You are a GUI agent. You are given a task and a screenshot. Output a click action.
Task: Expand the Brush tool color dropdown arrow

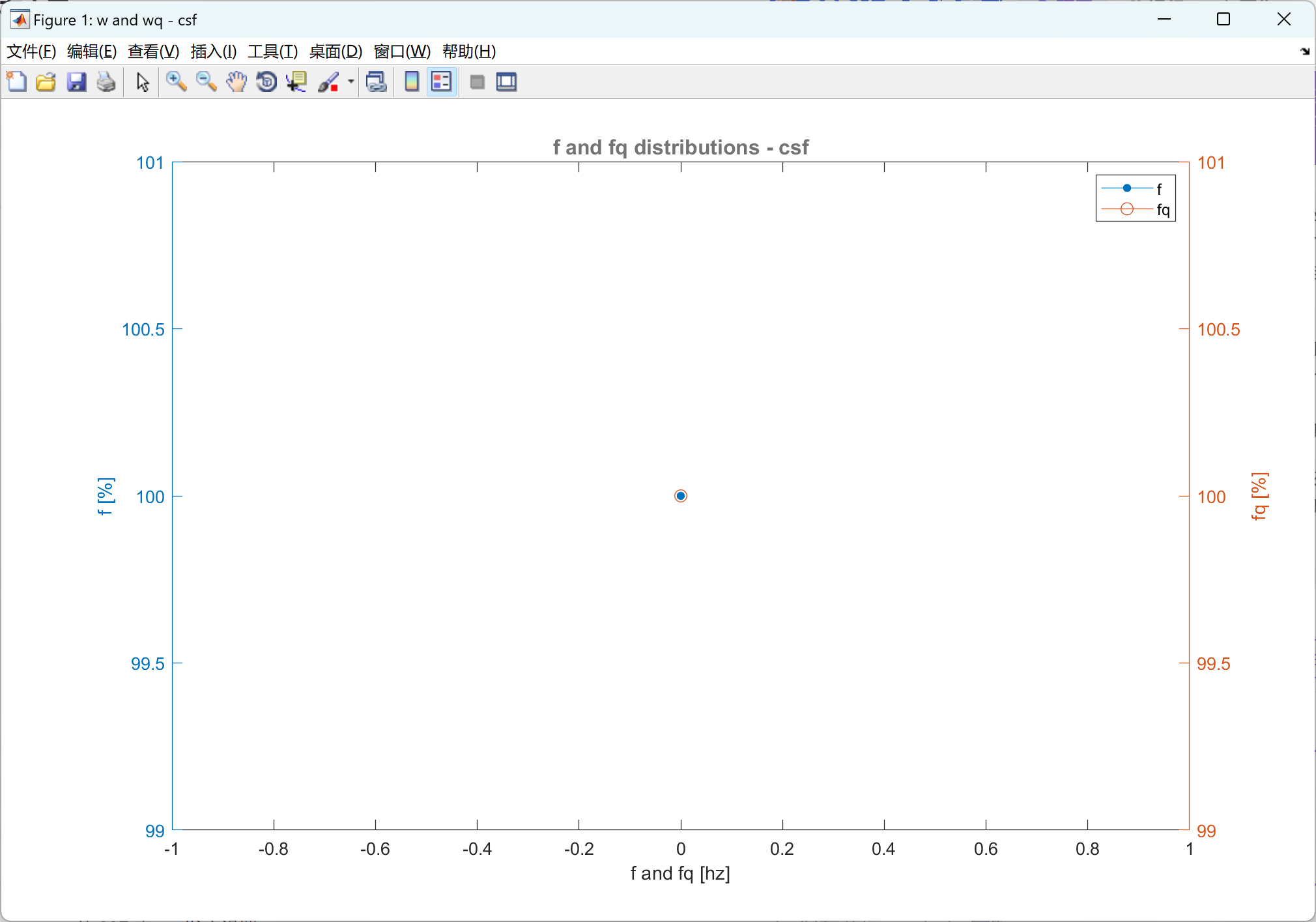(351, 82)
